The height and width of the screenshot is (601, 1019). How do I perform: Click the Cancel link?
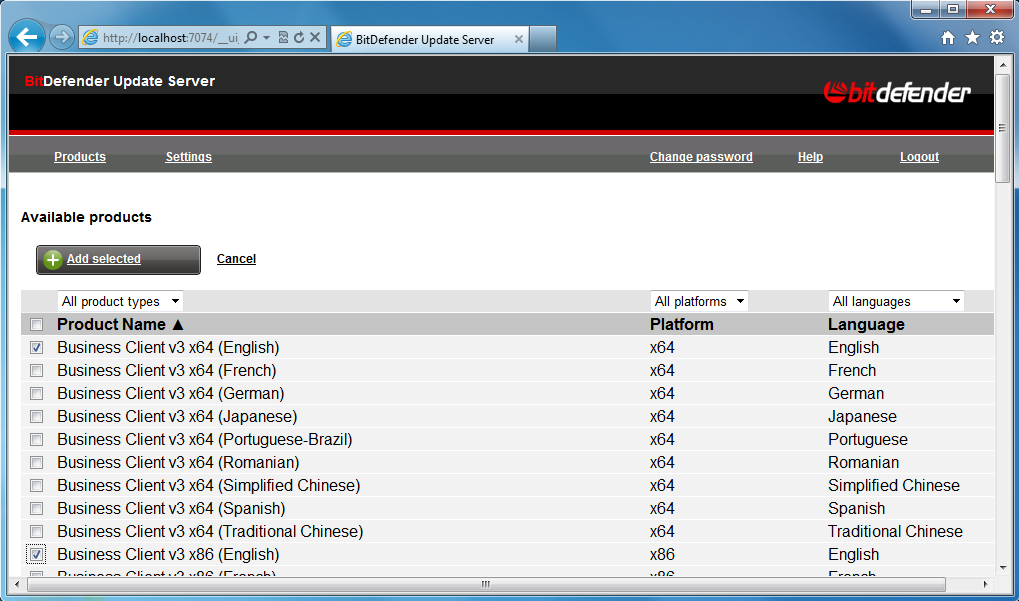pyautogui.click(x=236, y=259)
